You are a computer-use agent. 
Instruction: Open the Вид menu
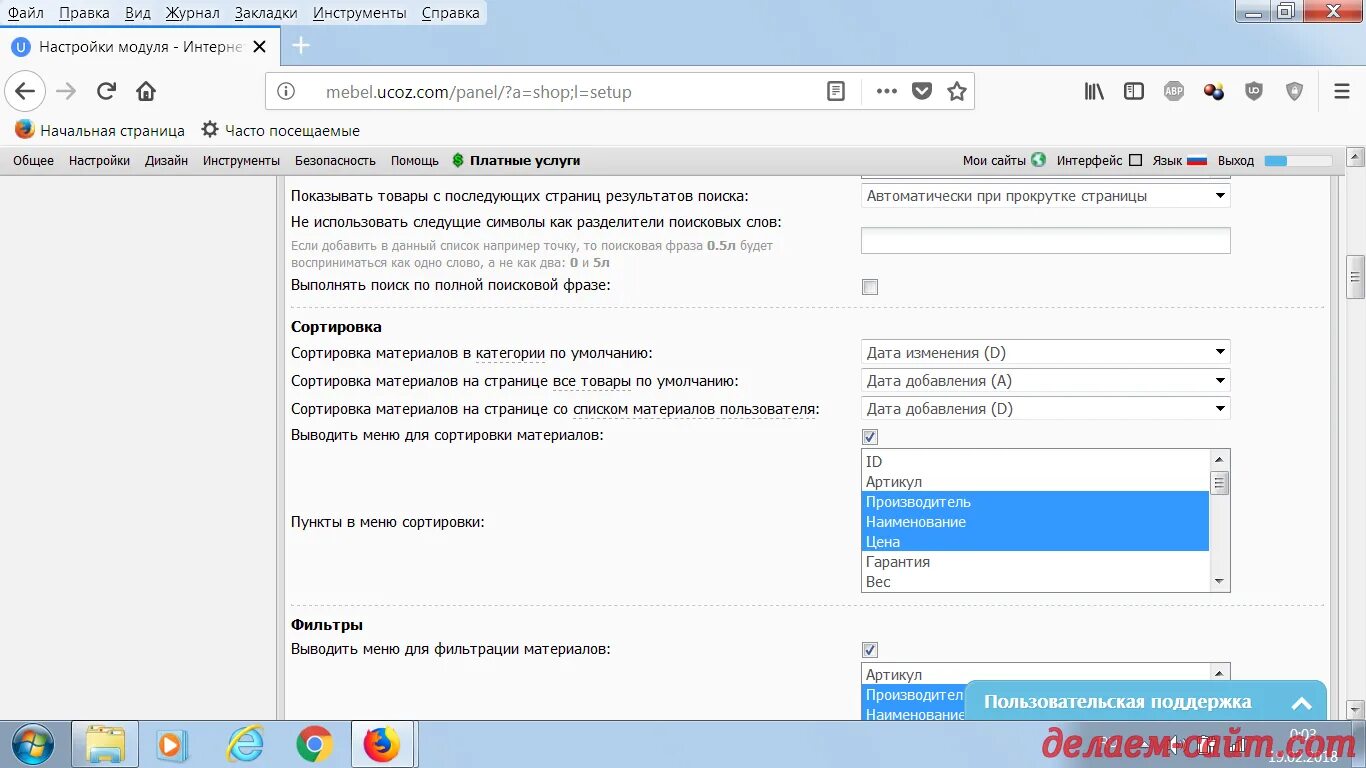point(138,13)
